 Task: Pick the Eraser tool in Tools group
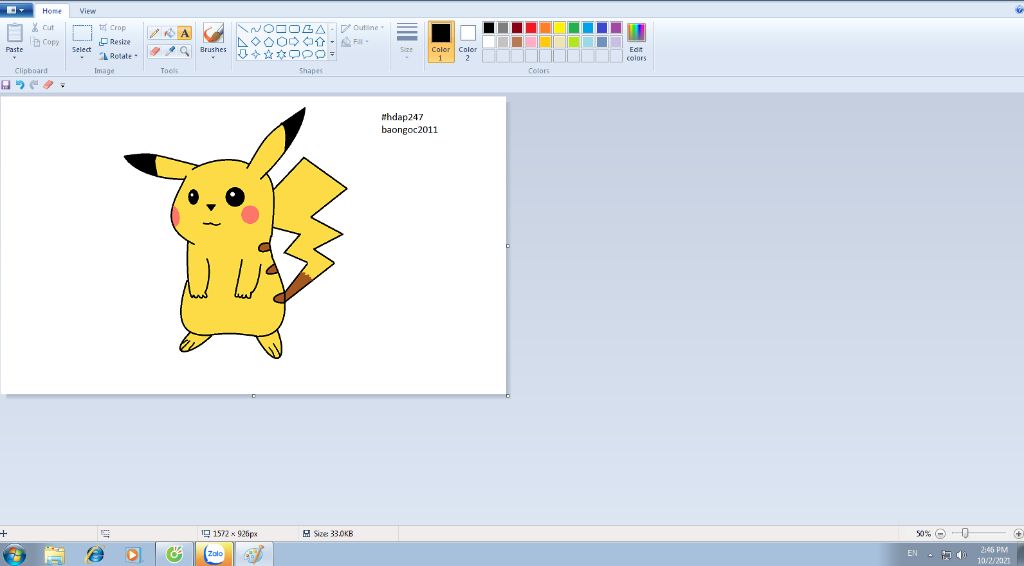(x=154, y=51)
